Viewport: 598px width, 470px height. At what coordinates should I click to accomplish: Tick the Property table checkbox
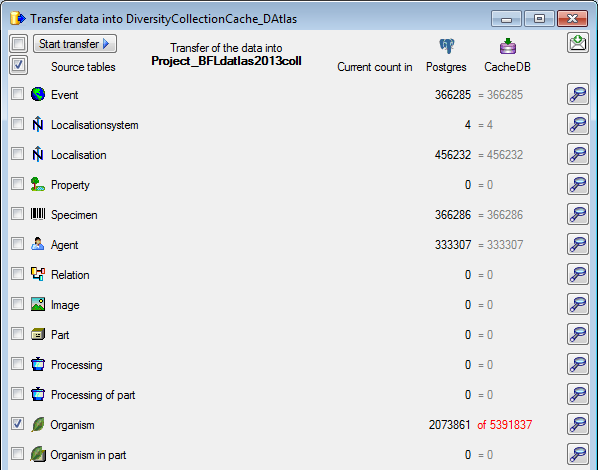[17, 183]
